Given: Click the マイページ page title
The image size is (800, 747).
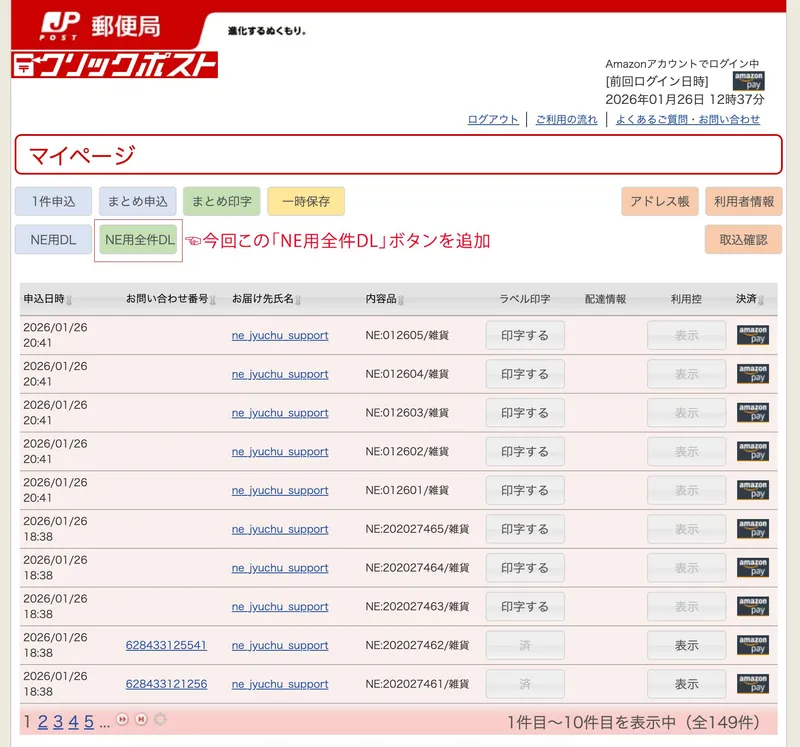Looking at the screenshot, I should 82,155.
